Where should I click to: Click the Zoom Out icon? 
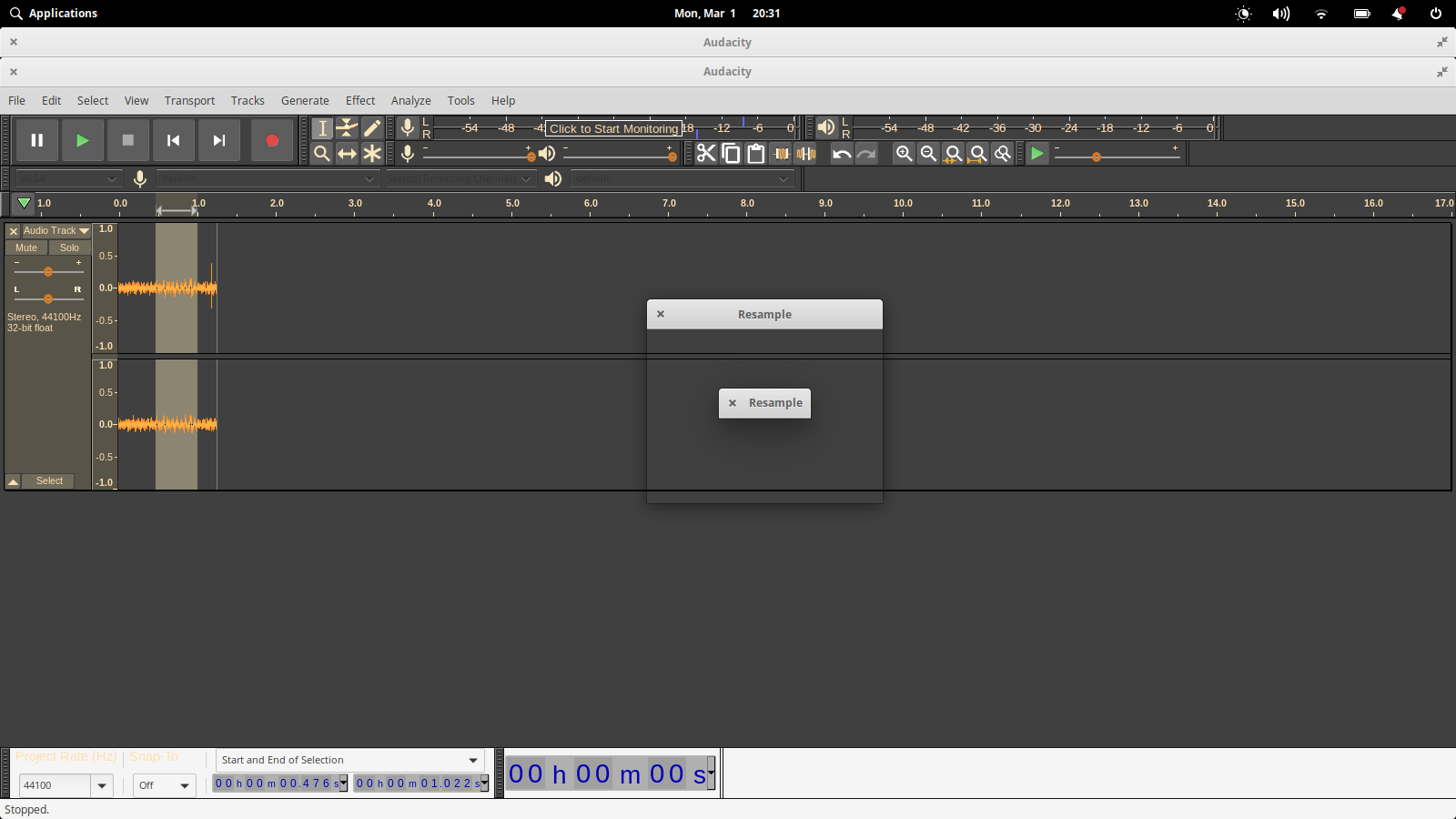(x=928, y=154)
